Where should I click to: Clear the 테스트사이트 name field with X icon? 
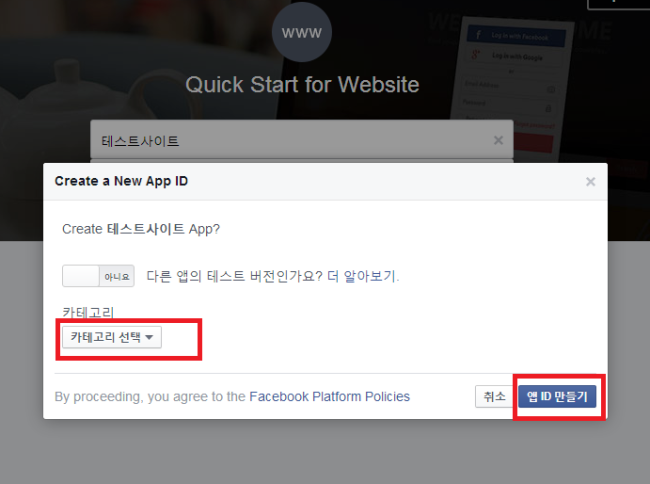pos(498,140)
